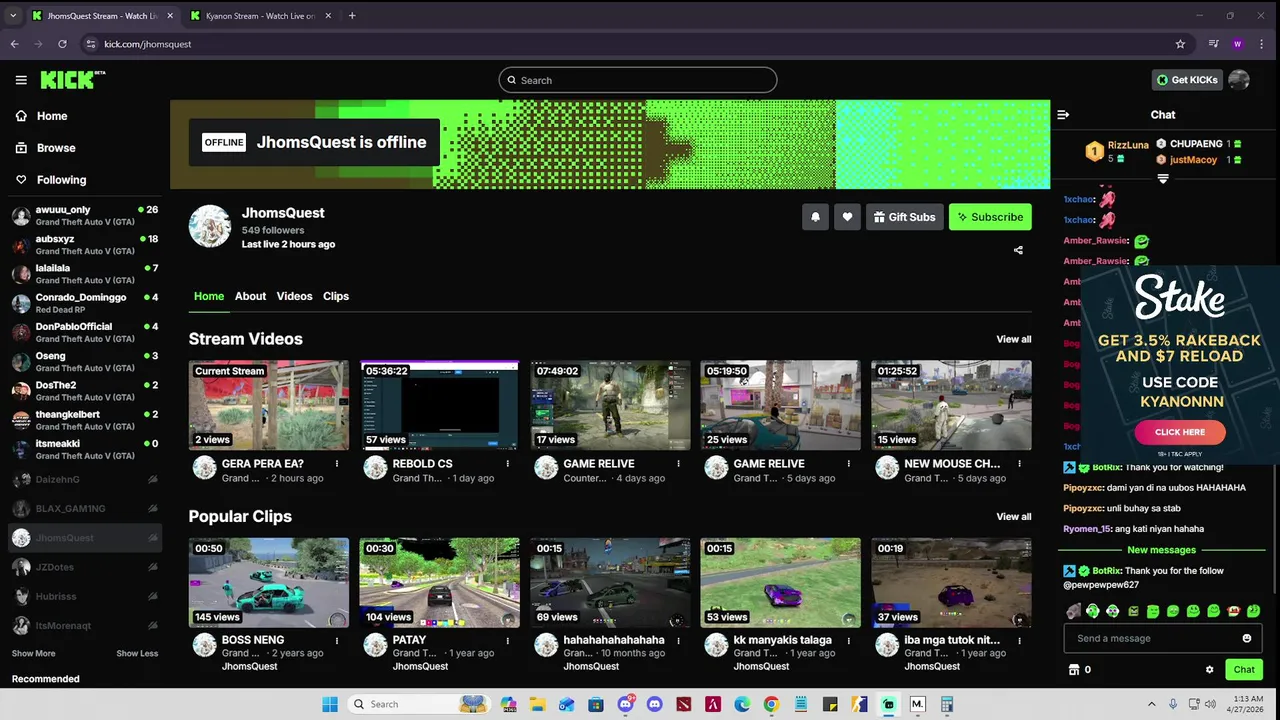Click View all for Popular Clips
The height and width of the screenshot is (720, 1280).
[1013, 517]
